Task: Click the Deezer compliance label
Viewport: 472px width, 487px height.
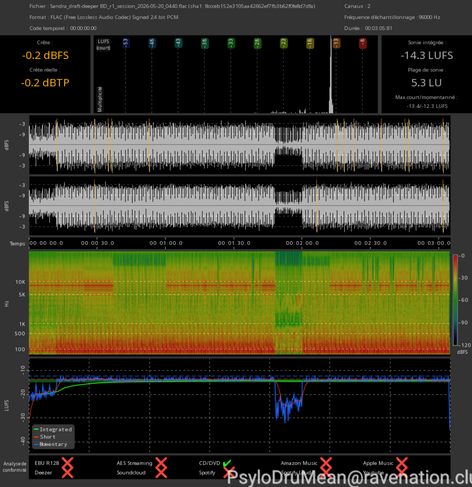Action: pos(43,473)
